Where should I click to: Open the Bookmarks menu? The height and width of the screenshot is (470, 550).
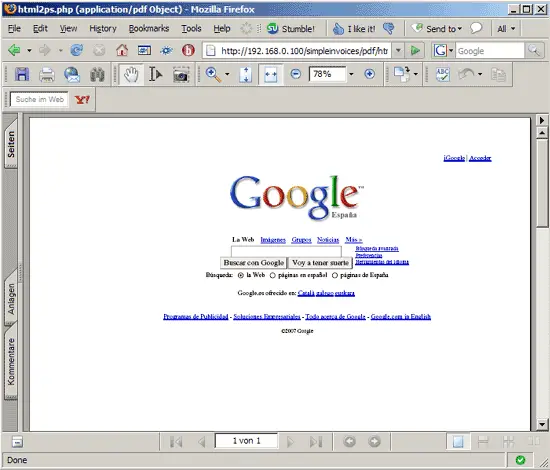(149, 28)
